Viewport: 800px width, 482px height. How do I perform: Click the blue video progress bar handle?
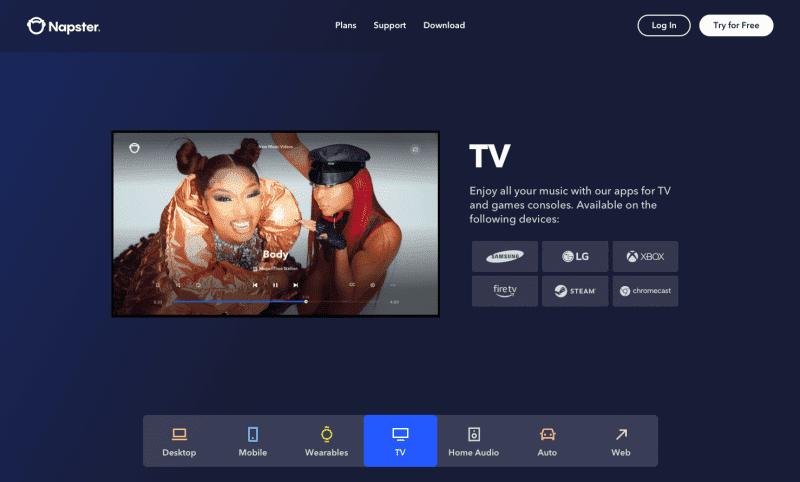[x=306, y=301]
